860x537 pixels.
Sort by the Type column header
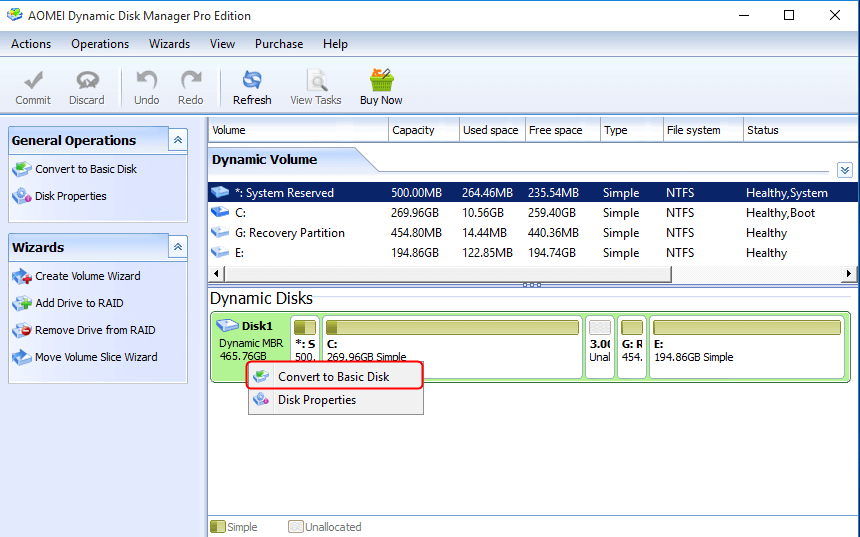click(x=632, y=130)
